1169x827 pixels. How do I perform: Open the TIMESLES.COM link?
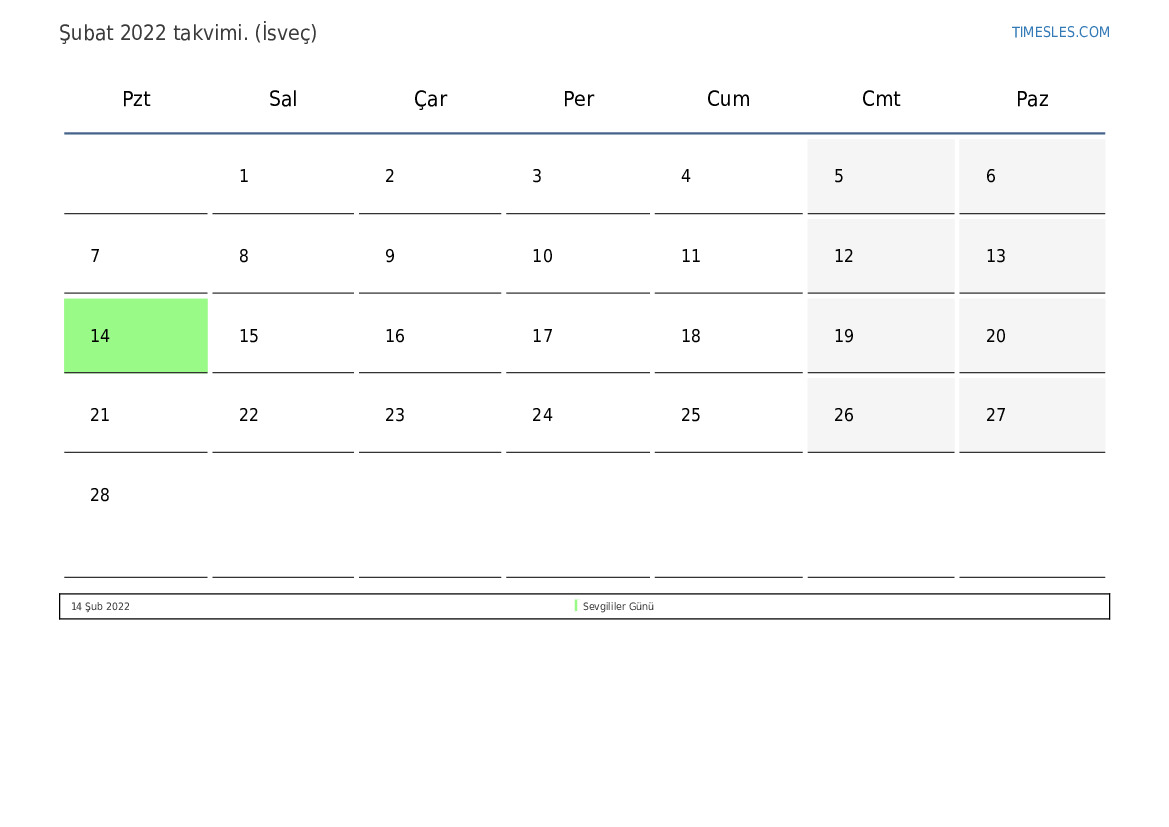(1060, 32)
